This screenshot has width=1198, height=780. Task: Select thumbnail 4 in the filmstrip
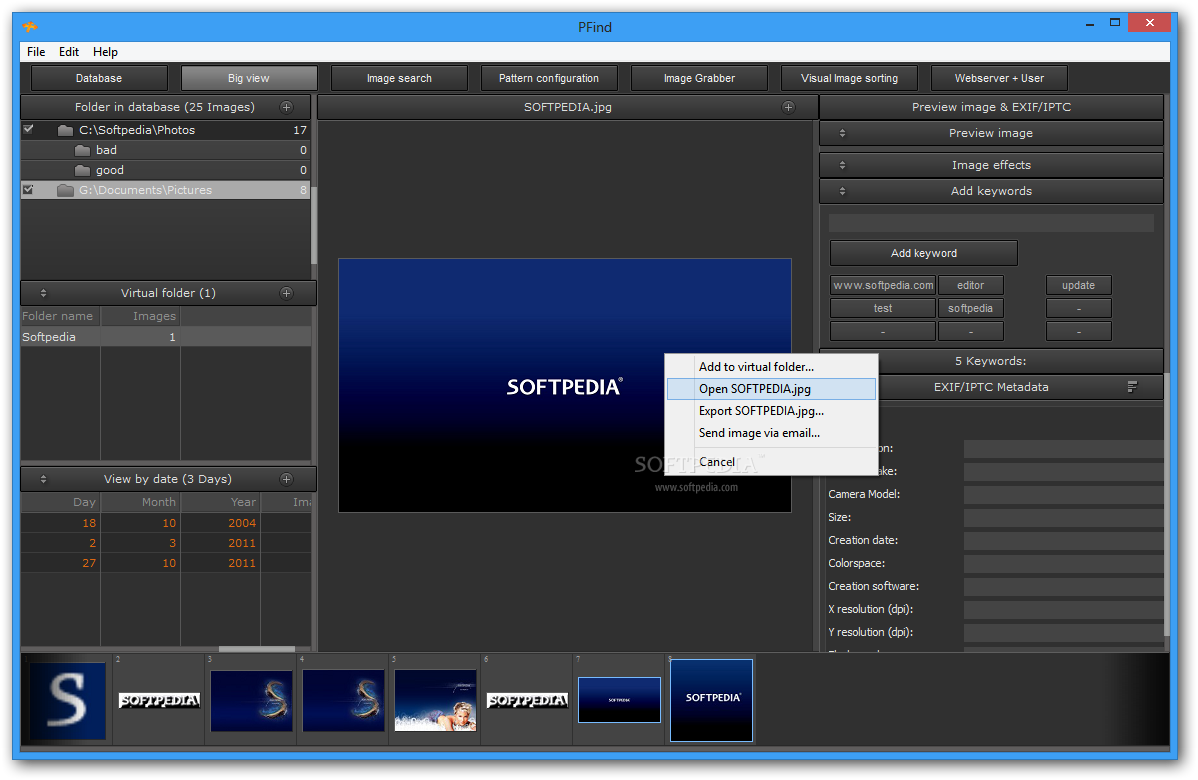point(343,701)
